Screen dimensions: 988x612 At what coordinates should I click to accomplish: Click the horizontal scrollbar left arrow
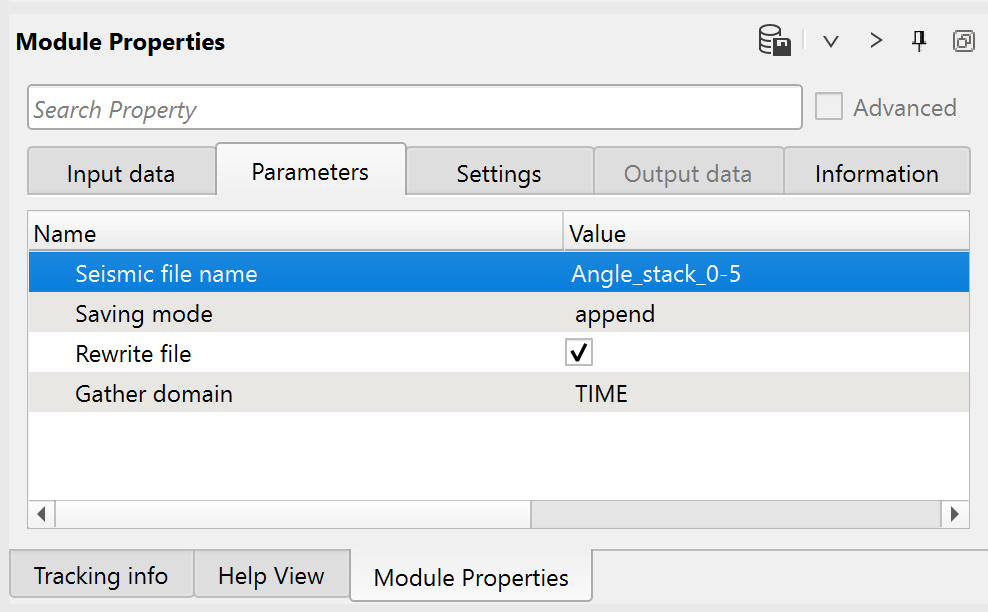(x=42, y=514)
